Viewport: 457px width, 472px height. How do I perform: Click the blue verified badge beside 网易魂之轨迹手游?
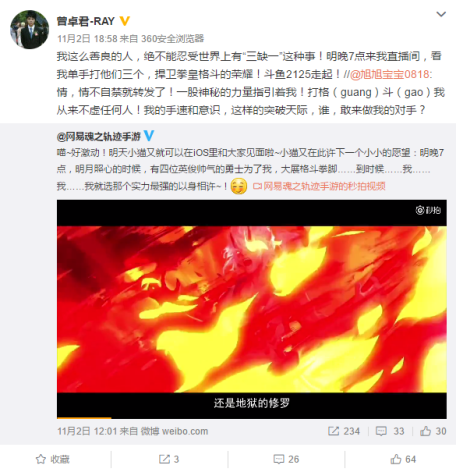(148, 136)
